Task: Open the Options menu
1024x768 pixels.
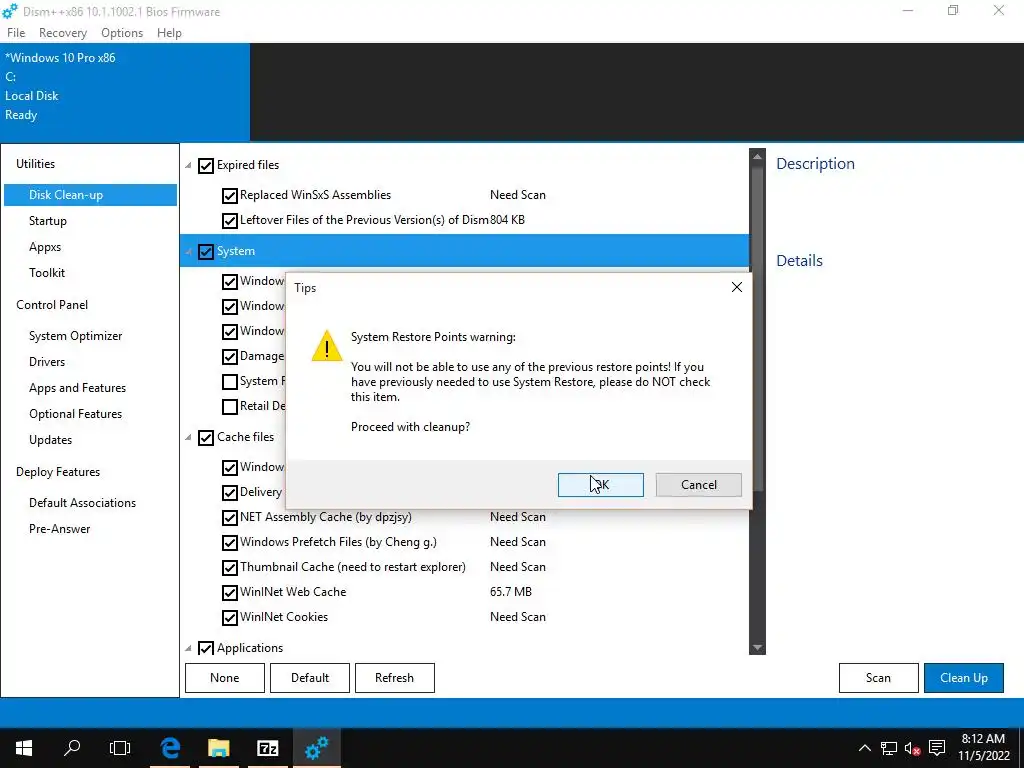Action: pos(122,33)
